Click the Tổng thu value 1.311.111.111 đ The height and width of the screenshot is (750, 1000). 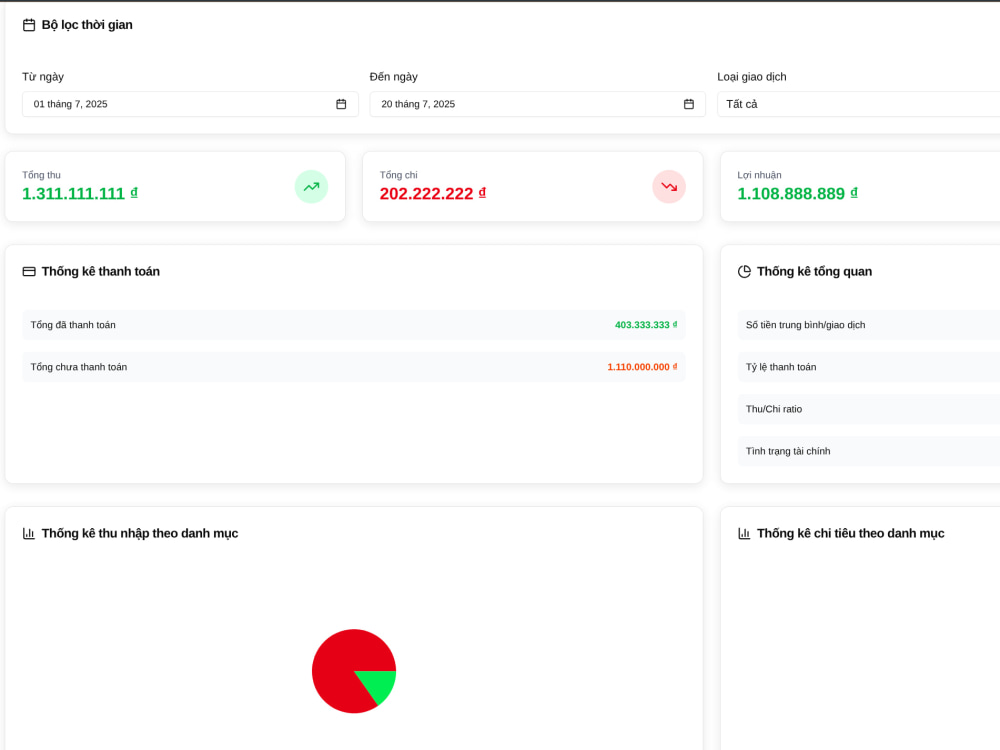tap(80, 193)
